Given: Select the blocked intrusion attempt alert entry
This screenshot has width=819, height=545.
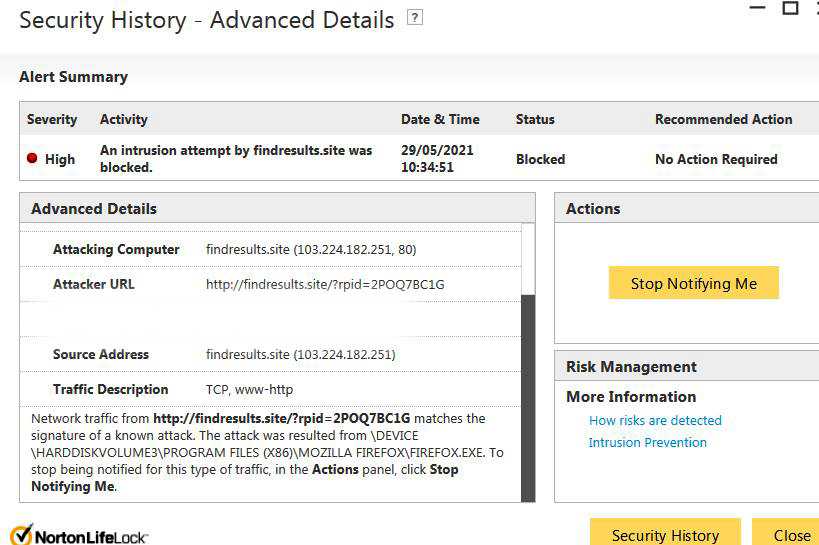Looking at the screenshot, I should click(x=236, y=159).
